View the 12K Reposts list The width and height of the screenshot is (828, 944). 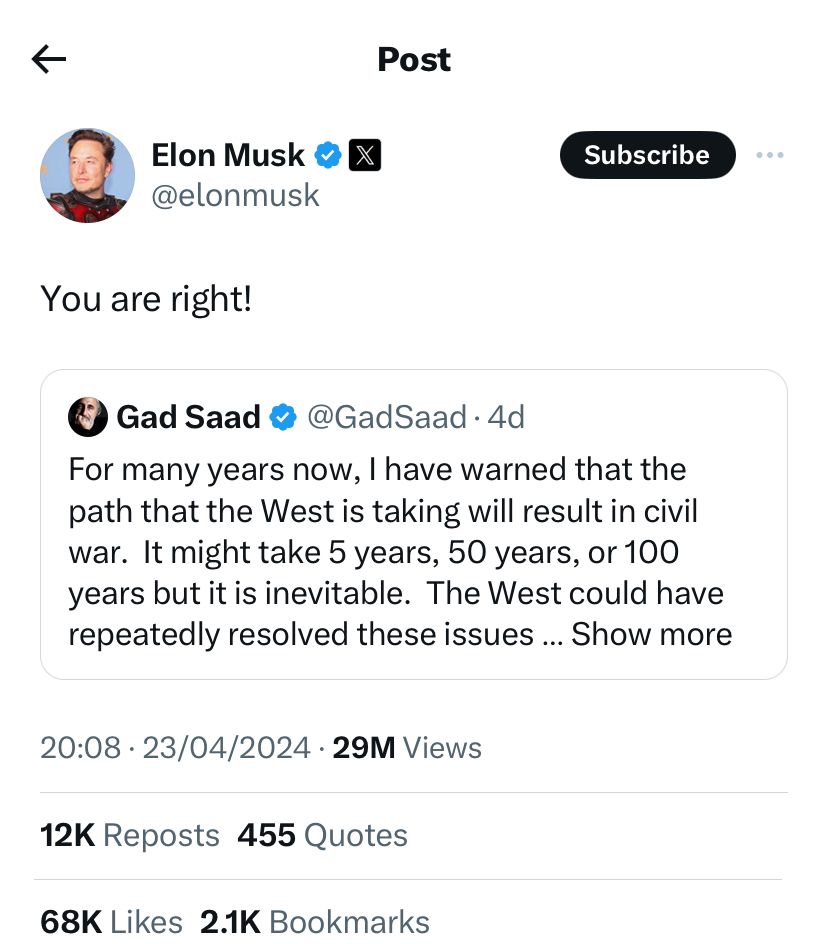[129, 835]
